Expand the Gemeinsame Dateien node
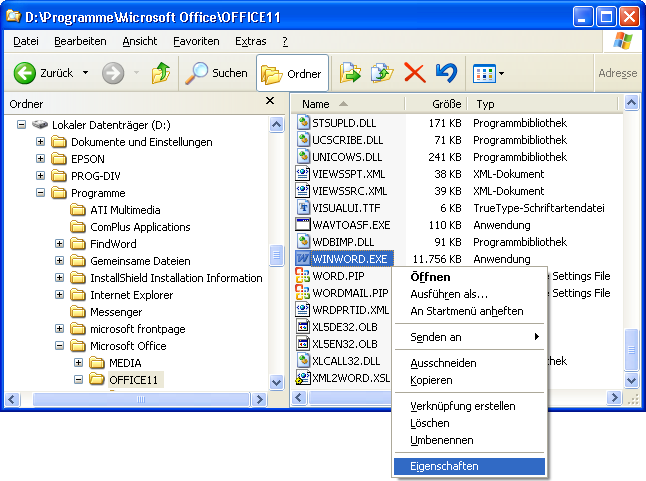646x481 pixels. (x=59, y=261)
